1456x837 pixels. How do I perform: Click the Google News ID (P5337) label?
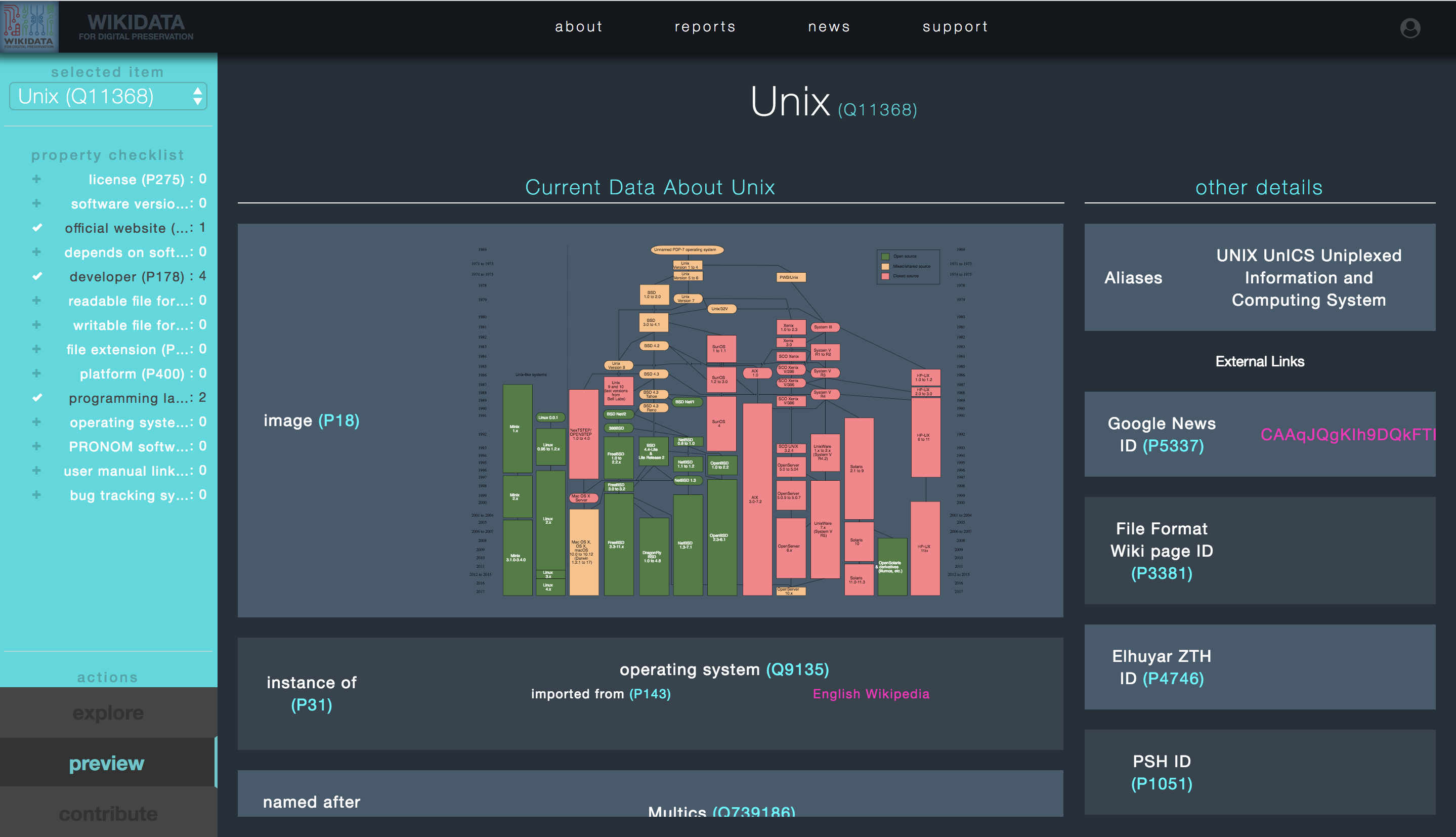click(1161, 434)
